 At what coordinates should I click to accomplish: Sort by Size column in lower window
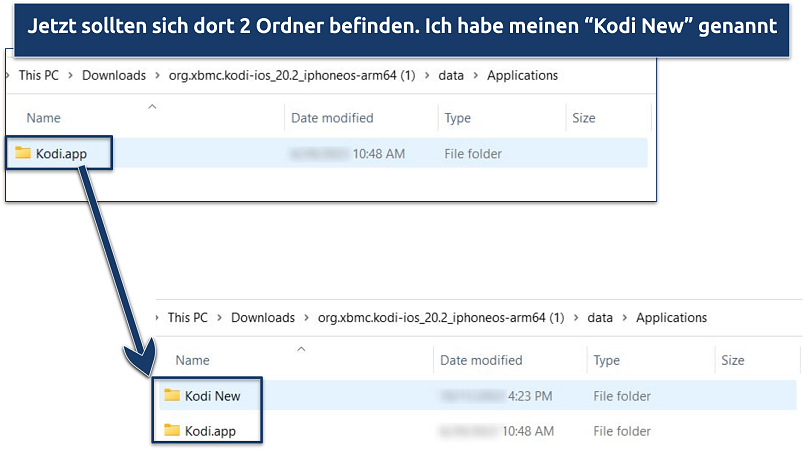click(733, 360)
